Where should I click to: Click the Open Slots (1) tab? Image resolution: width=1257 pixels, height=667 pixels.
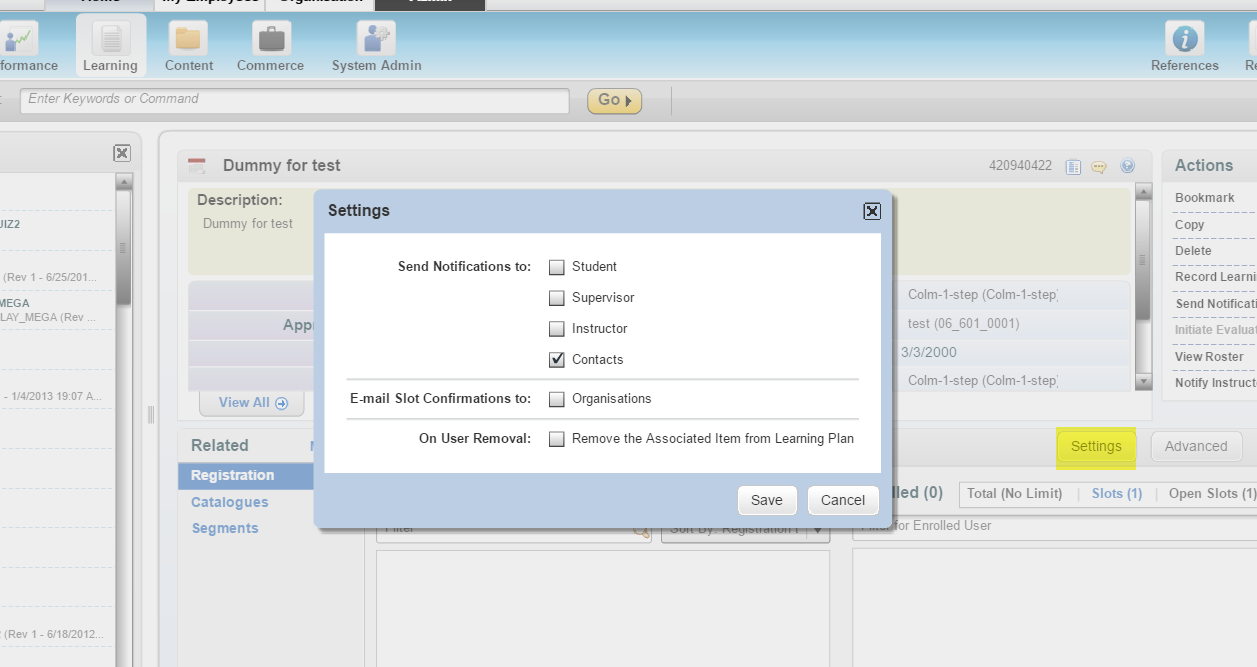tap(1212, 494)
